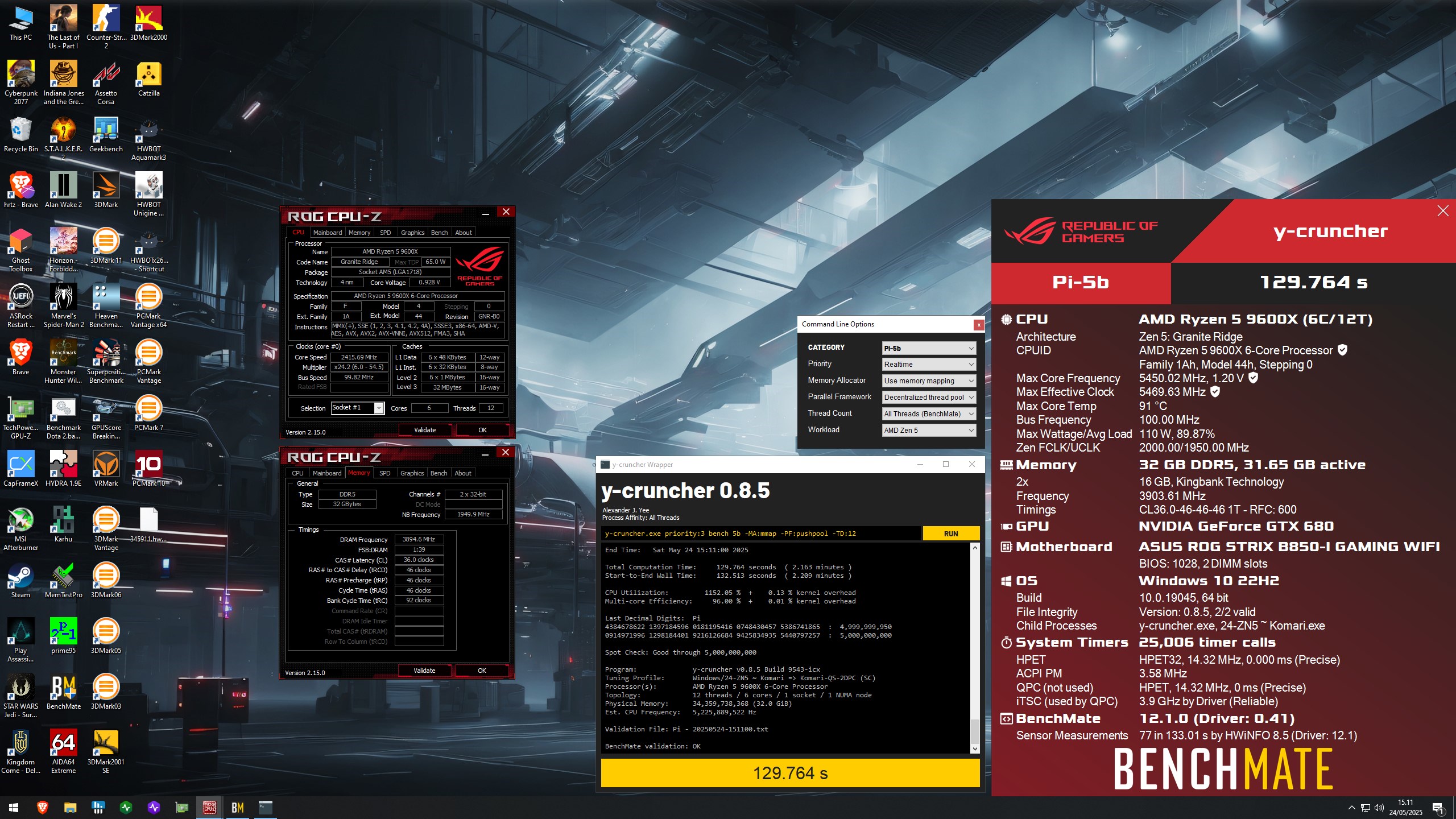Select the PCMark Vantage x64 icon
1456x819 pixels.
[148, 305]
